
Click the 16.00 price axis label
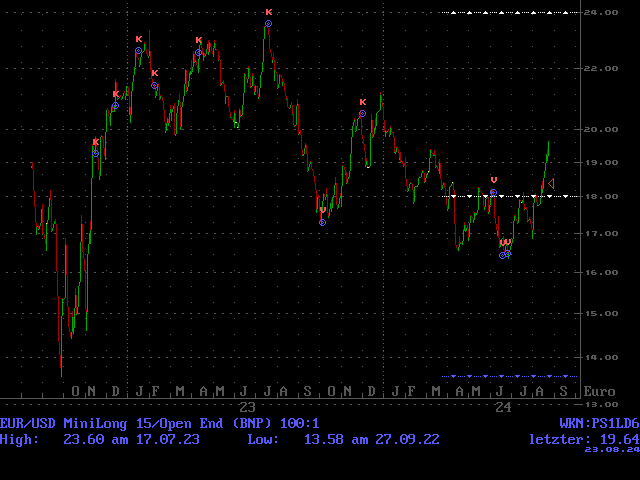point(602,273)
